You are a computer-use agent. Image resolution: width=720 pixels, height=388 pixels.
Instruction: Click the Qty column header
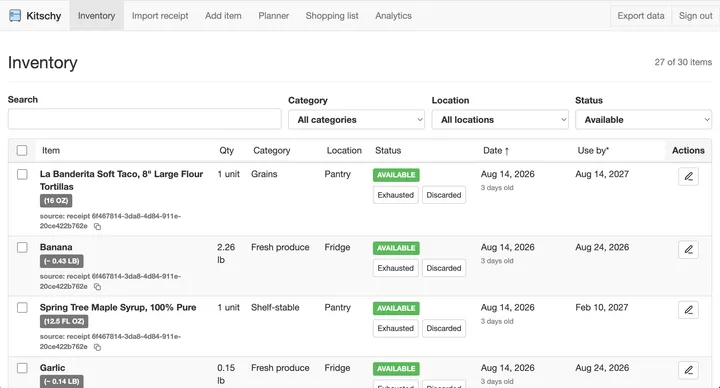point(226,151)
